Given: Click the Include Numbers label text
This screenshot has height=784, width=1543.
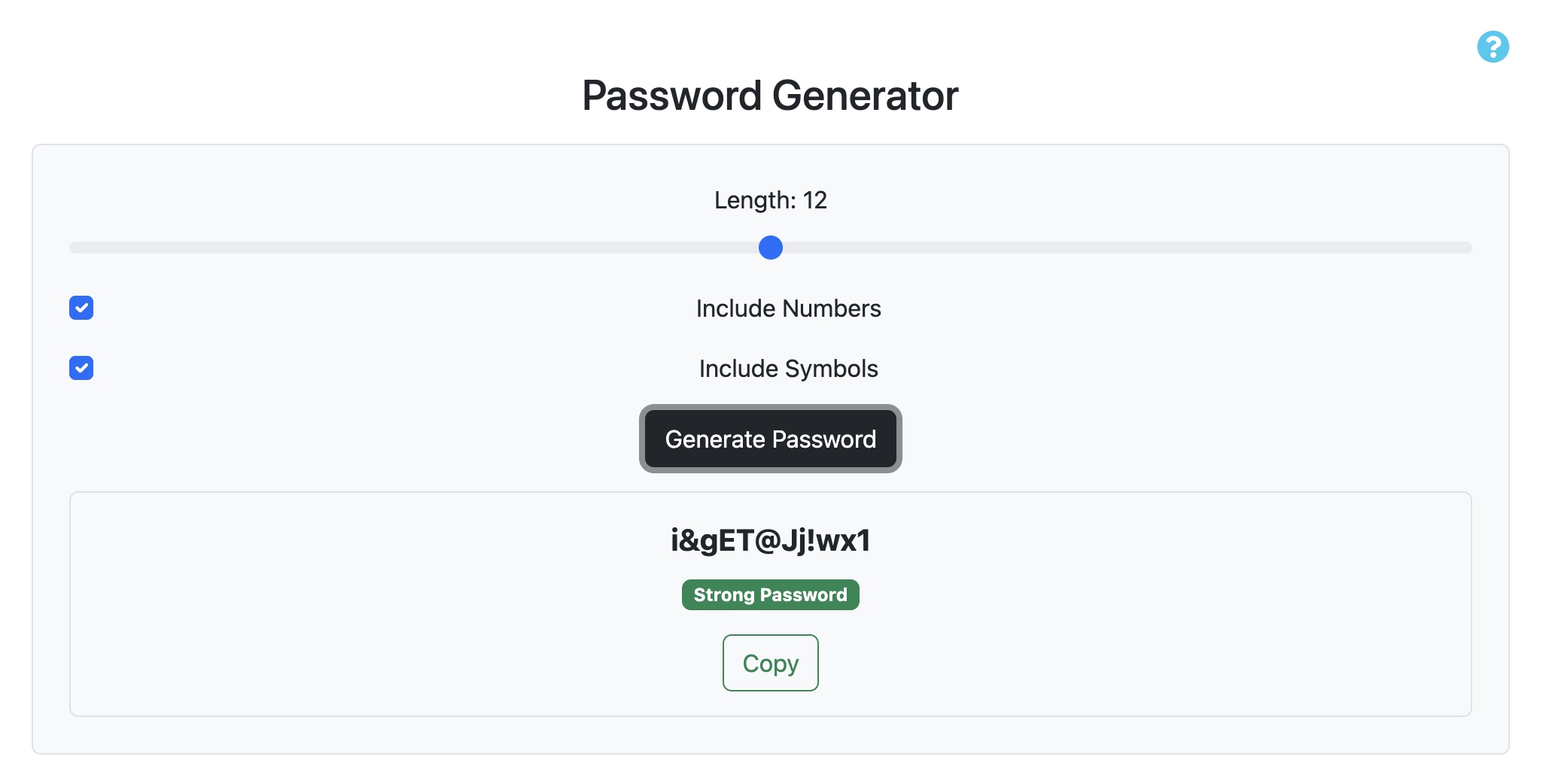Looking at the screenshot, I should click(x=788, y=308).
